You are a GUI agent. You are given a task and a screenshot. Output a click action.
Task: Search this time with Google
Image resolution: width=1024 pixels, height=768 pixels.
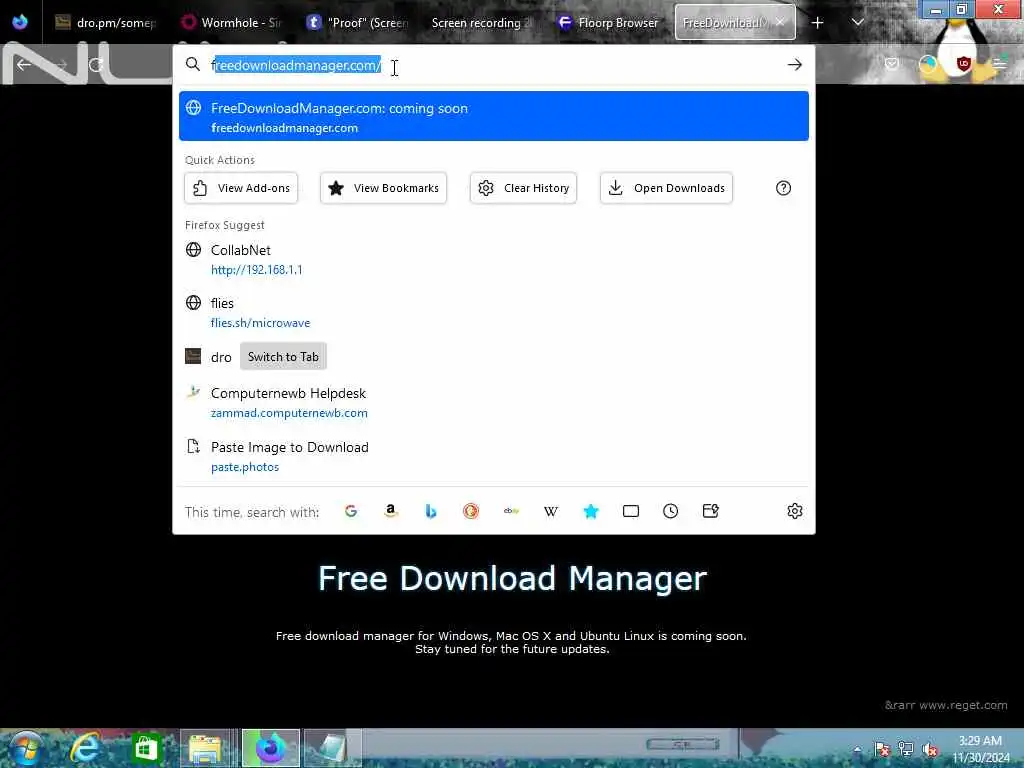click(351, 511)
